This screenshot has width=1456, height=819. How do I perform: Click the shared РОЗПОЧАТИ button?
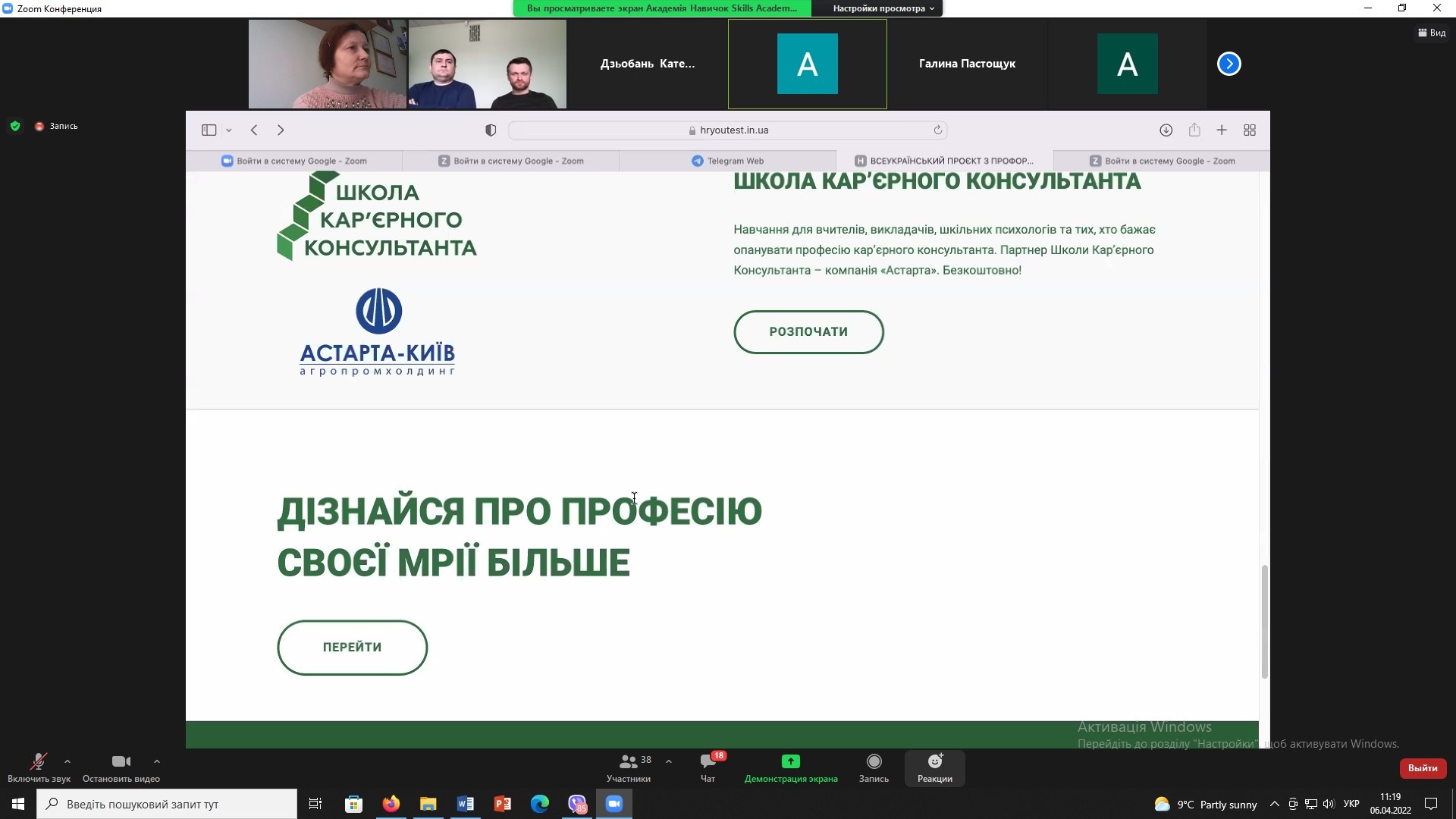pyautogui.click(x=808, y=331)
